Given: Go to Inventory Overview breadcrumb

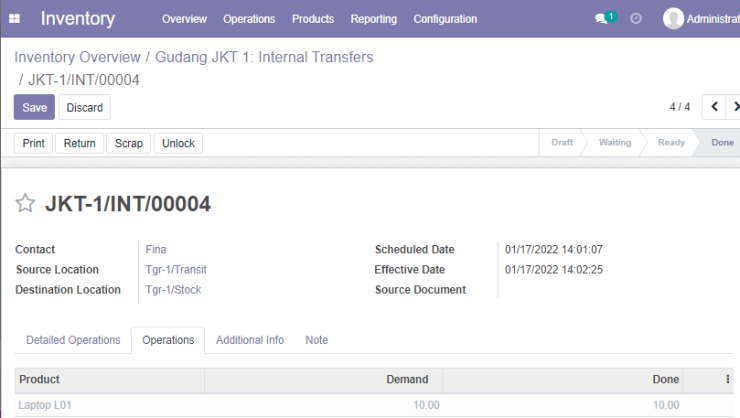Looking at the screenshot, I should pos(77,57).
